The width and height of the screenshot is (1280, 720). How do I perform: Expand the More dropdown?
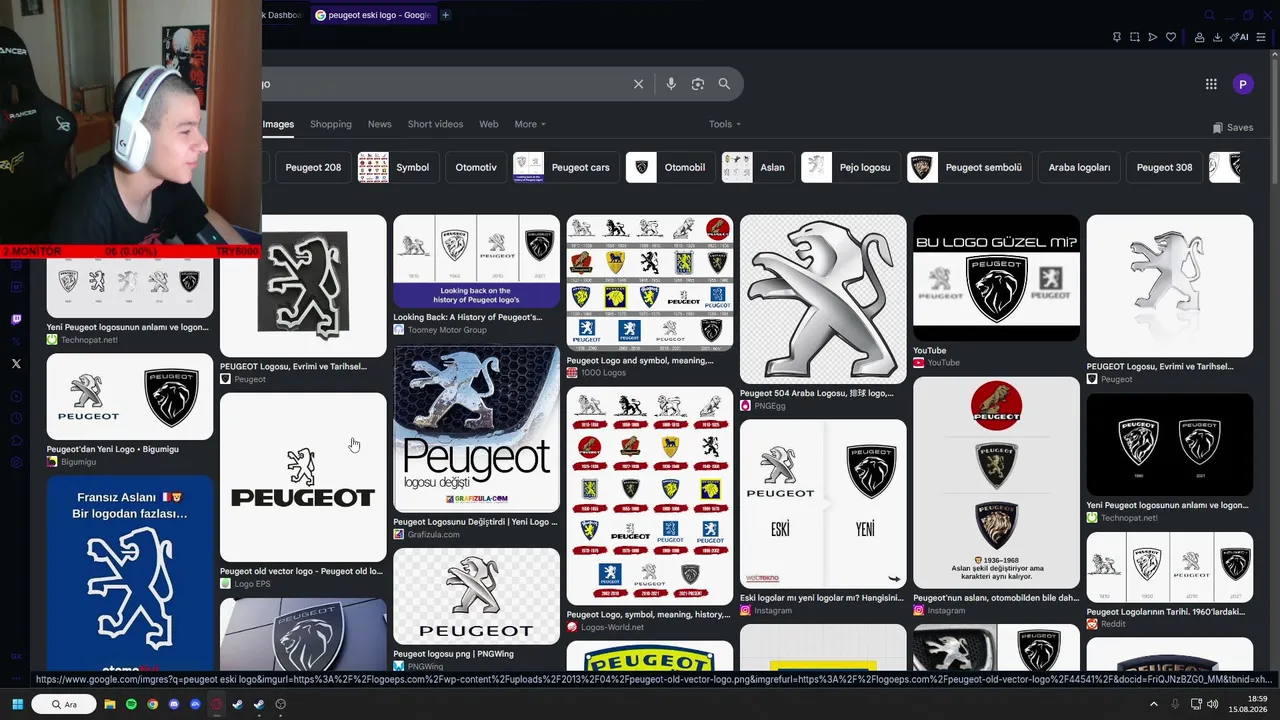(530, 124)
